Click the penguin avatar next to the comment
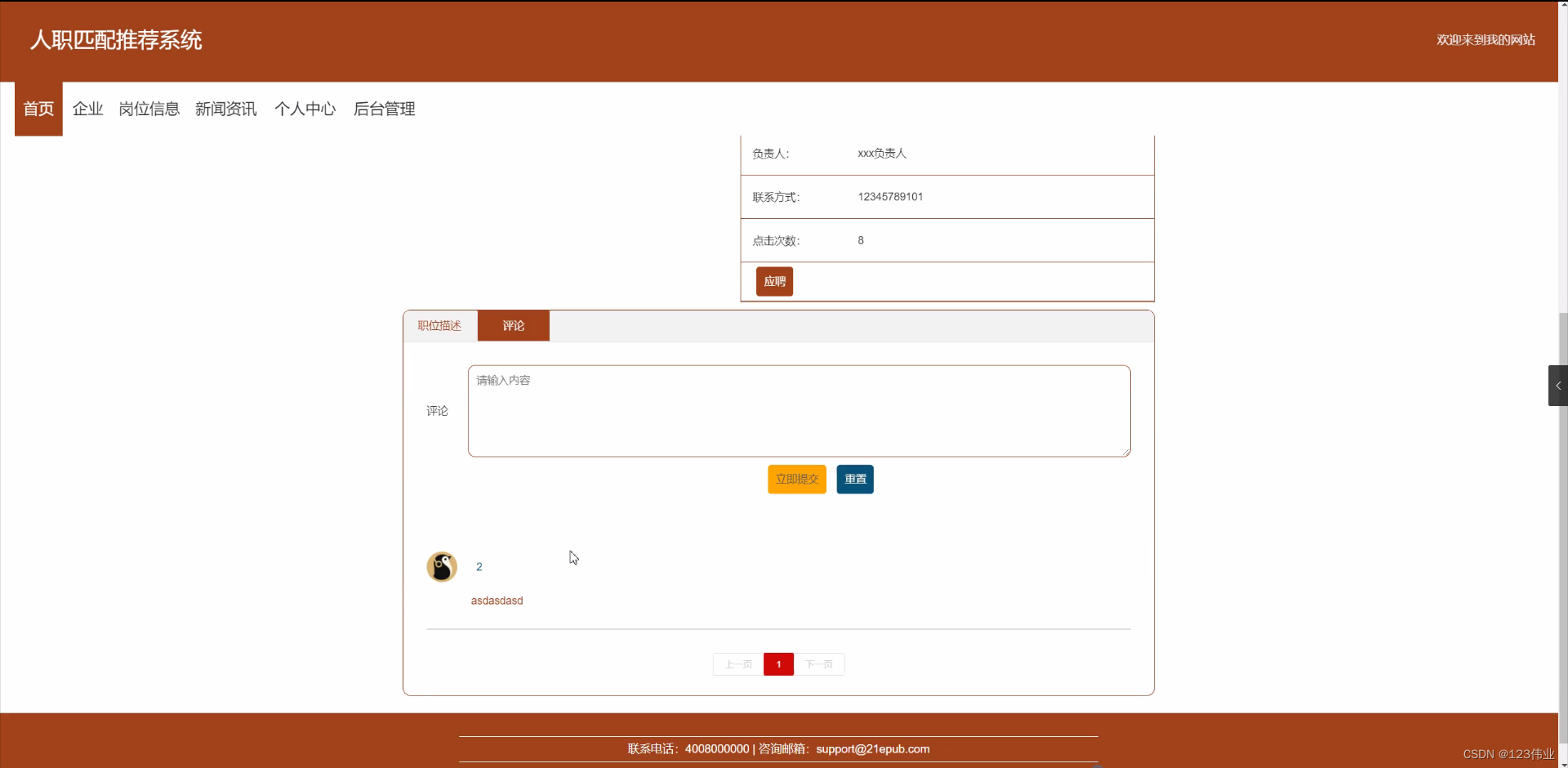 pos(442,566)
